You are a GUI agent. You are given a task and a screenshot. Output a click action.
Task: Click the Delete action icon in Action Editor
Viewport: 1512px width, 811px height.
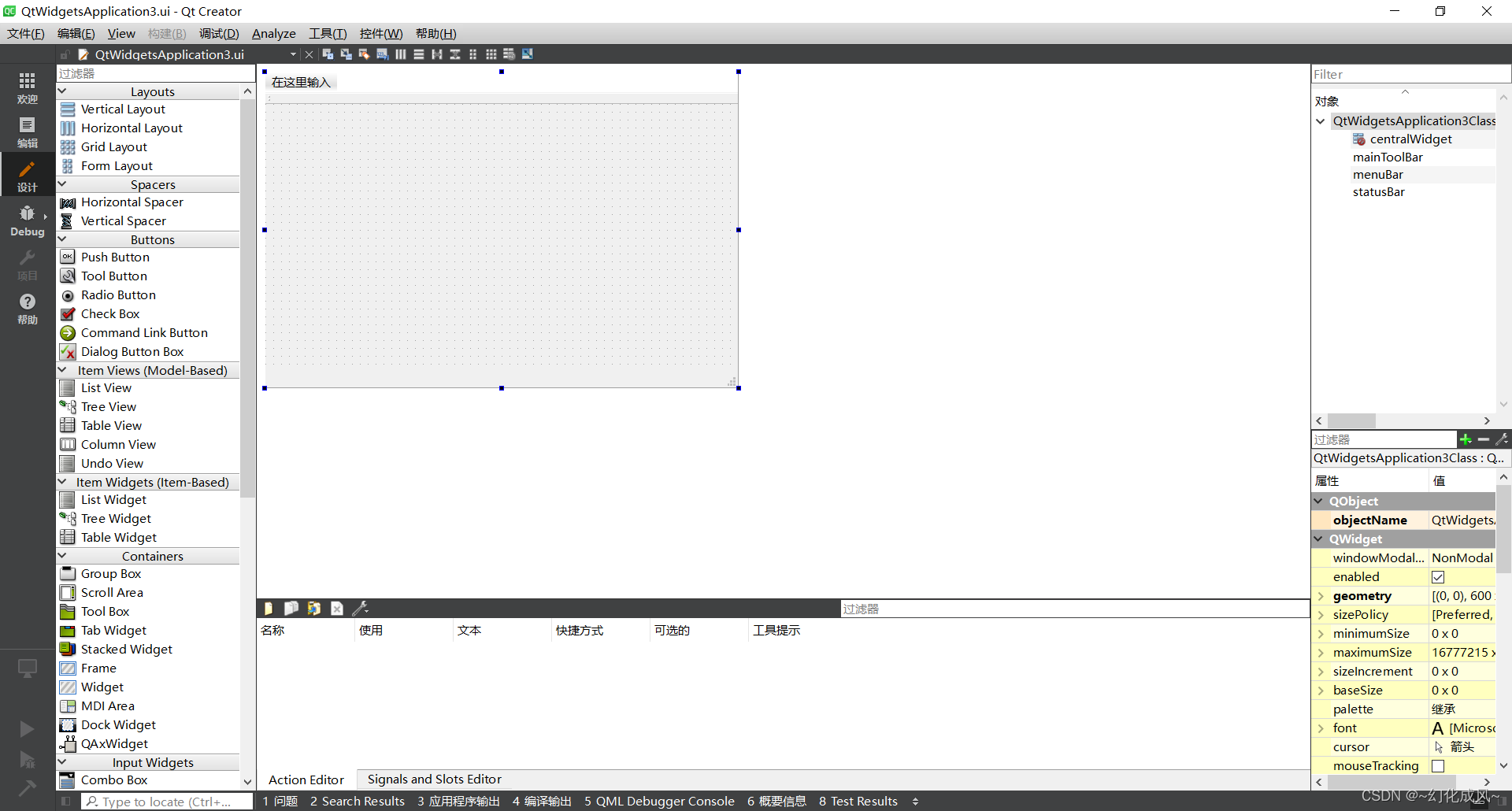pos(337,608)
